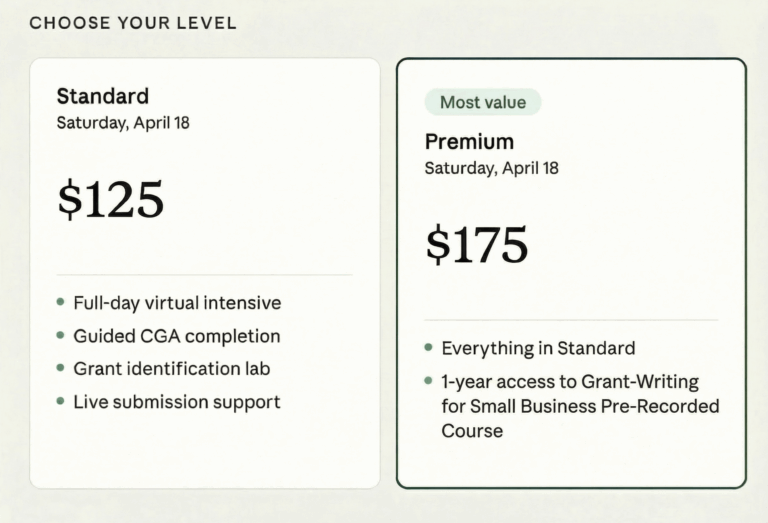Click the Grant identification lab feature

[x=171, y=369]
